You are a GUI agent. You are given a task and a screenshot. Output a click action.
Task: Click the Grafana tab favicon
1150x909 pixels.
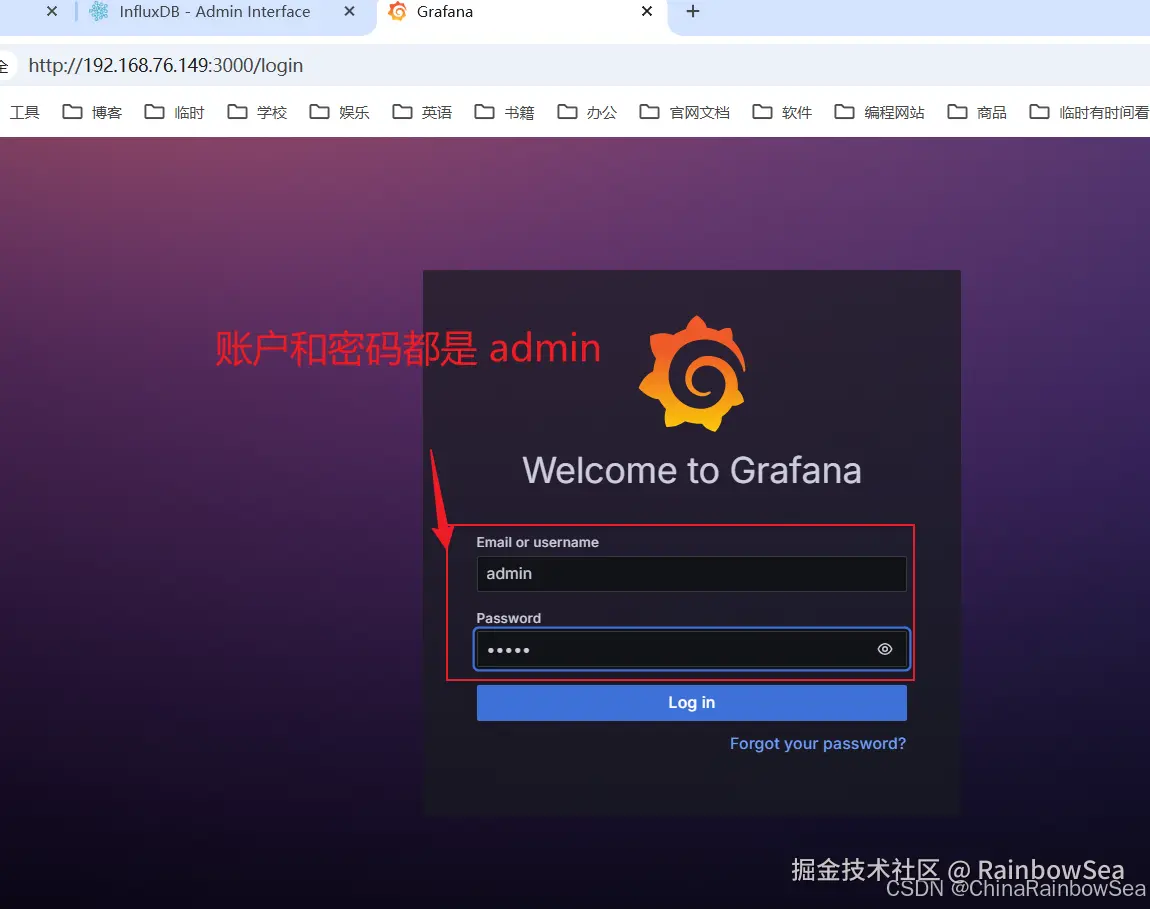(x=398, y=12)
